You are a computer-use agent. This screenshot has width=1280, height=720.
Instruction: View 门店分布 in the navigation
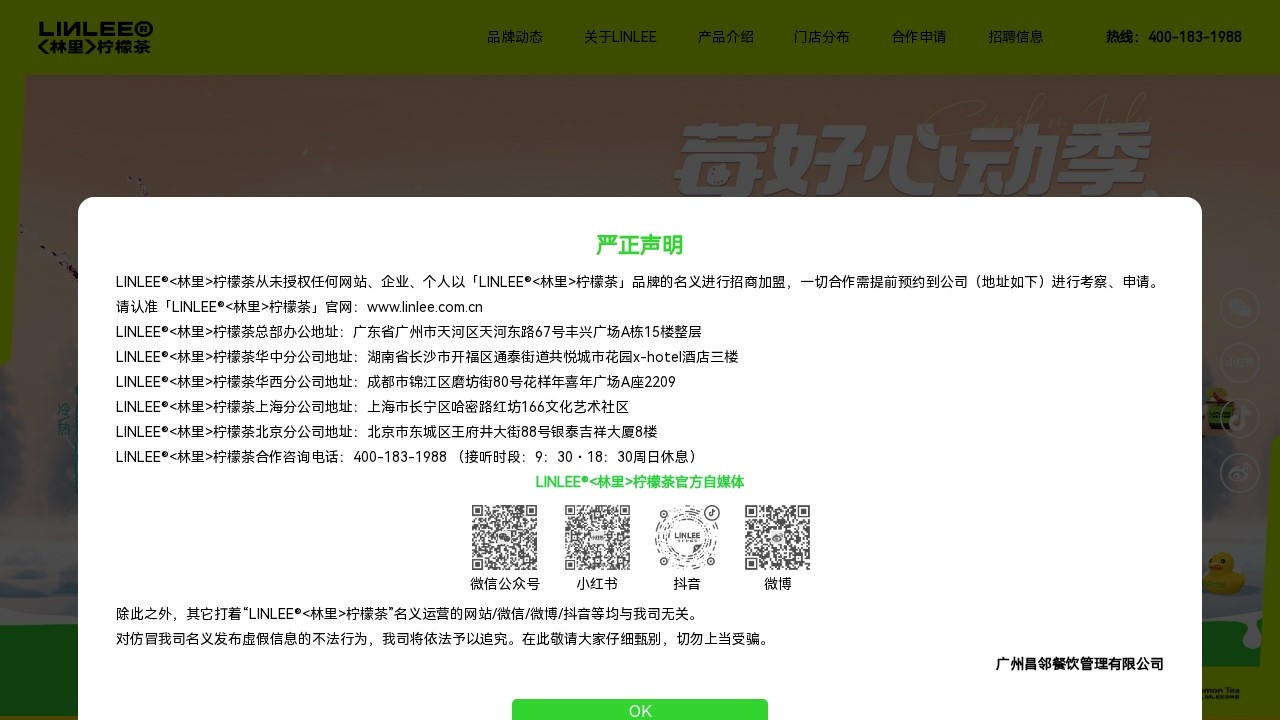pos(822,37)
